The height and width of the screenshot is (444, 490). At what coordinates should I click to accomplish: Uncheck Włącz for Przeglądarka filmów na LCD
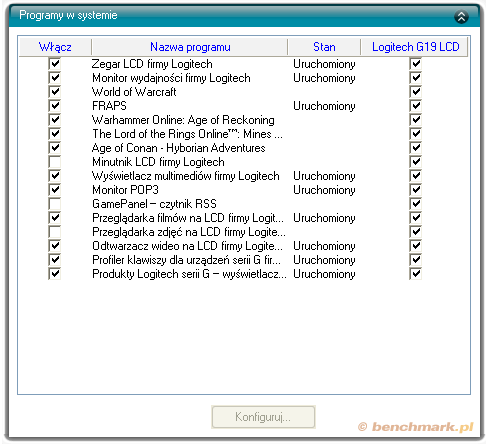click(55, 218)
